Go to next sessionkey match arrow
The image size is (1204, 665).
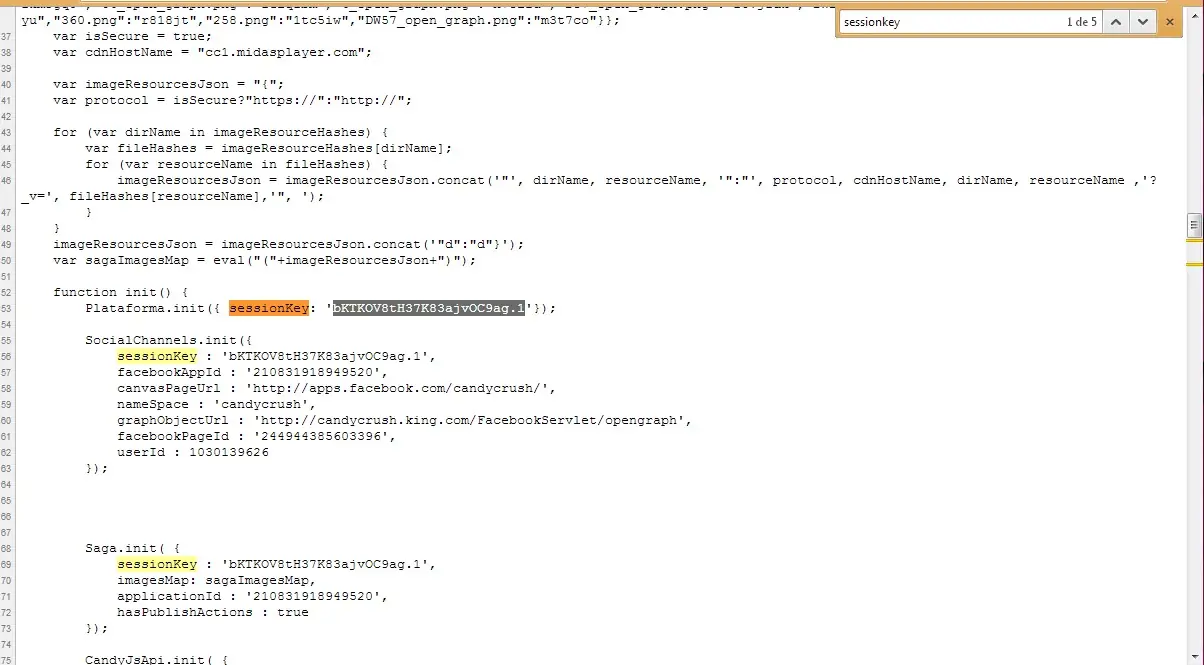click(1142, 21)
